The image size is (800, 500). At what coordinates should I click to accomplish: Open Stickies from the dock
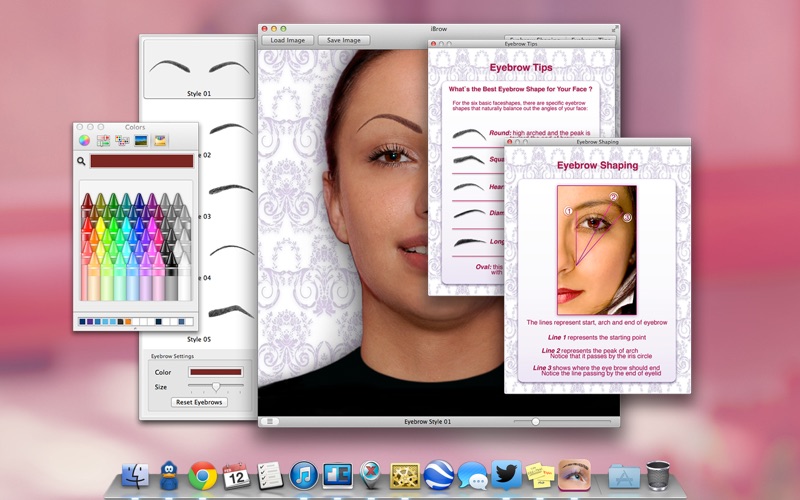click(540, 476)
